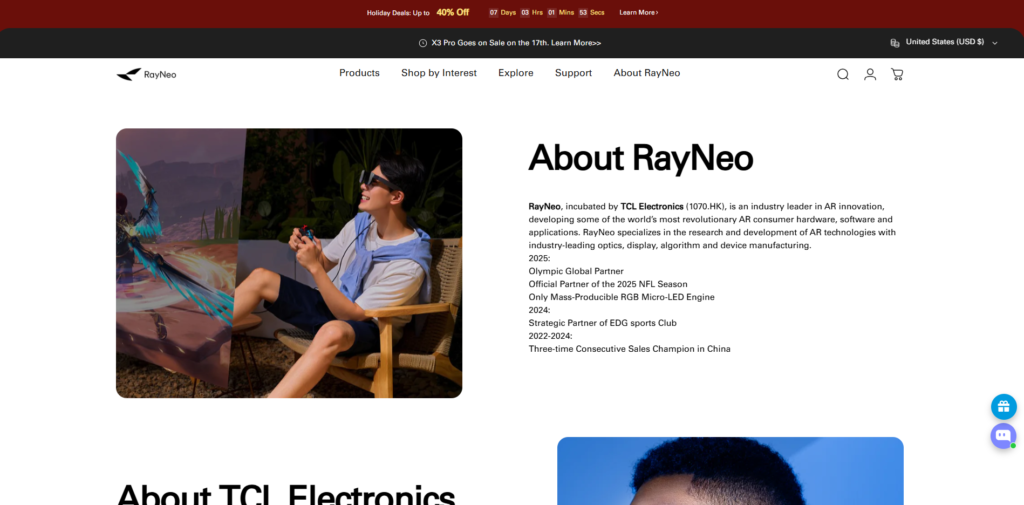
Task: Click the TCL Electronics bold text
Action: click(652, 206)
